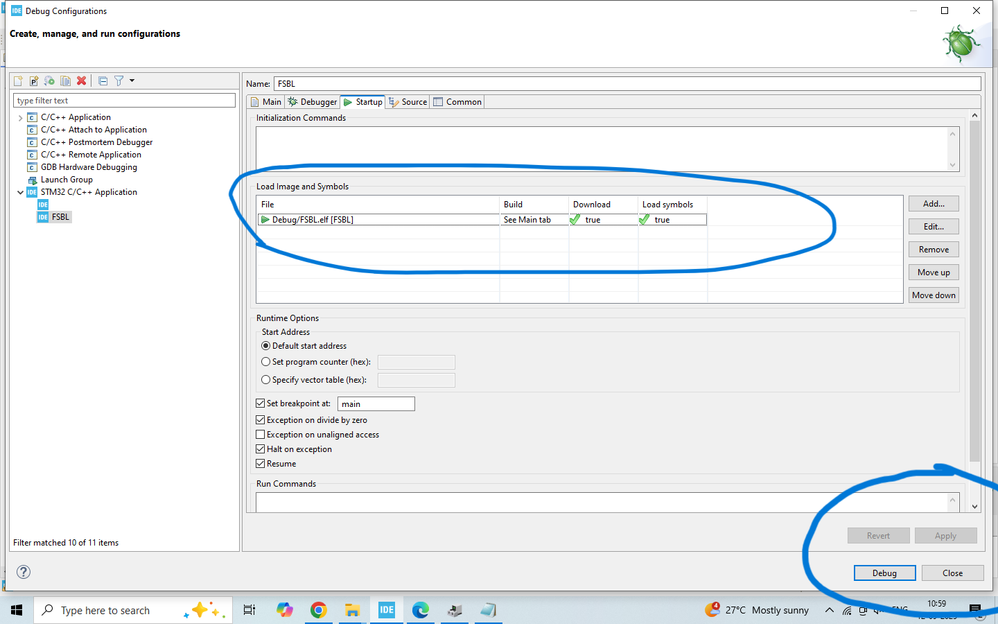Duplicate the selected launch configuration
Screen dimensions: 998x624
(66, 80)
